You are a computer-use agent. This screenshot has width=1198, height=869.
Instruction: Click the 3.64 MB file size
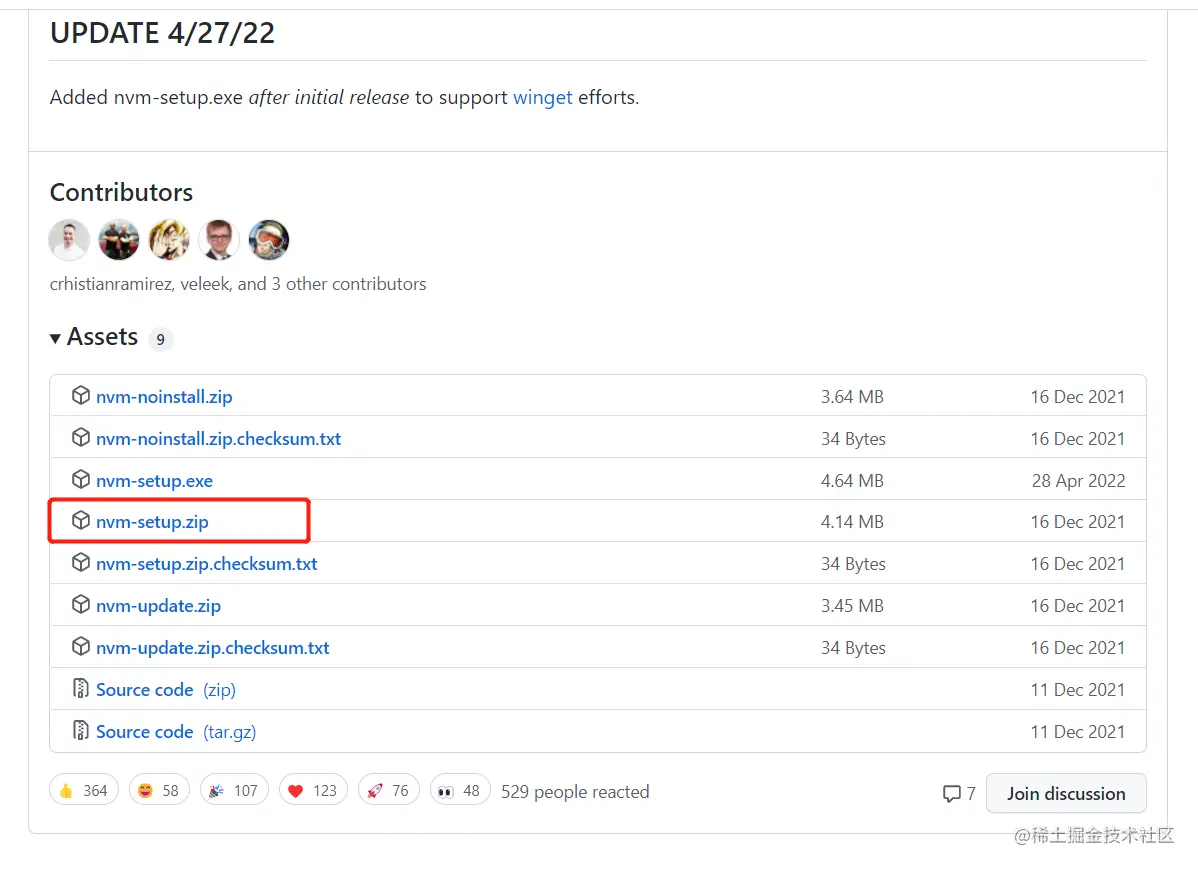[852, 397]
